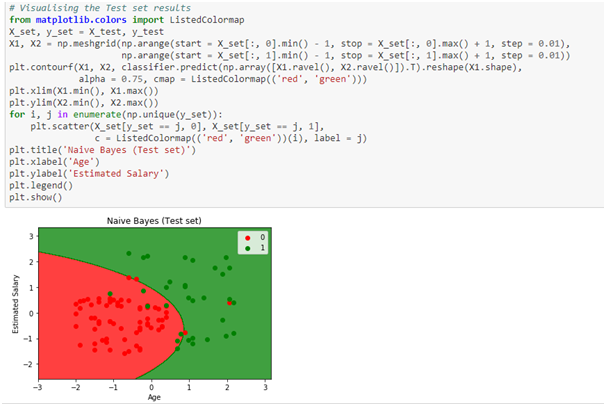The image size is (606, 406).
Task: Select the 'plt.ylim(X2.min(), X2.max())' line
Action: (84, 103)
